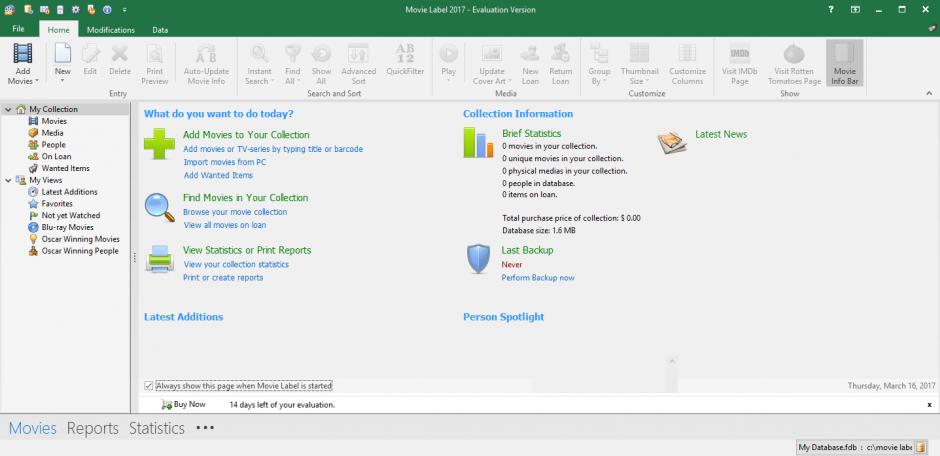Open Print Preview from the ribbon
The image size is (940, 456).
pyautogui.click(x=155, y=64)
